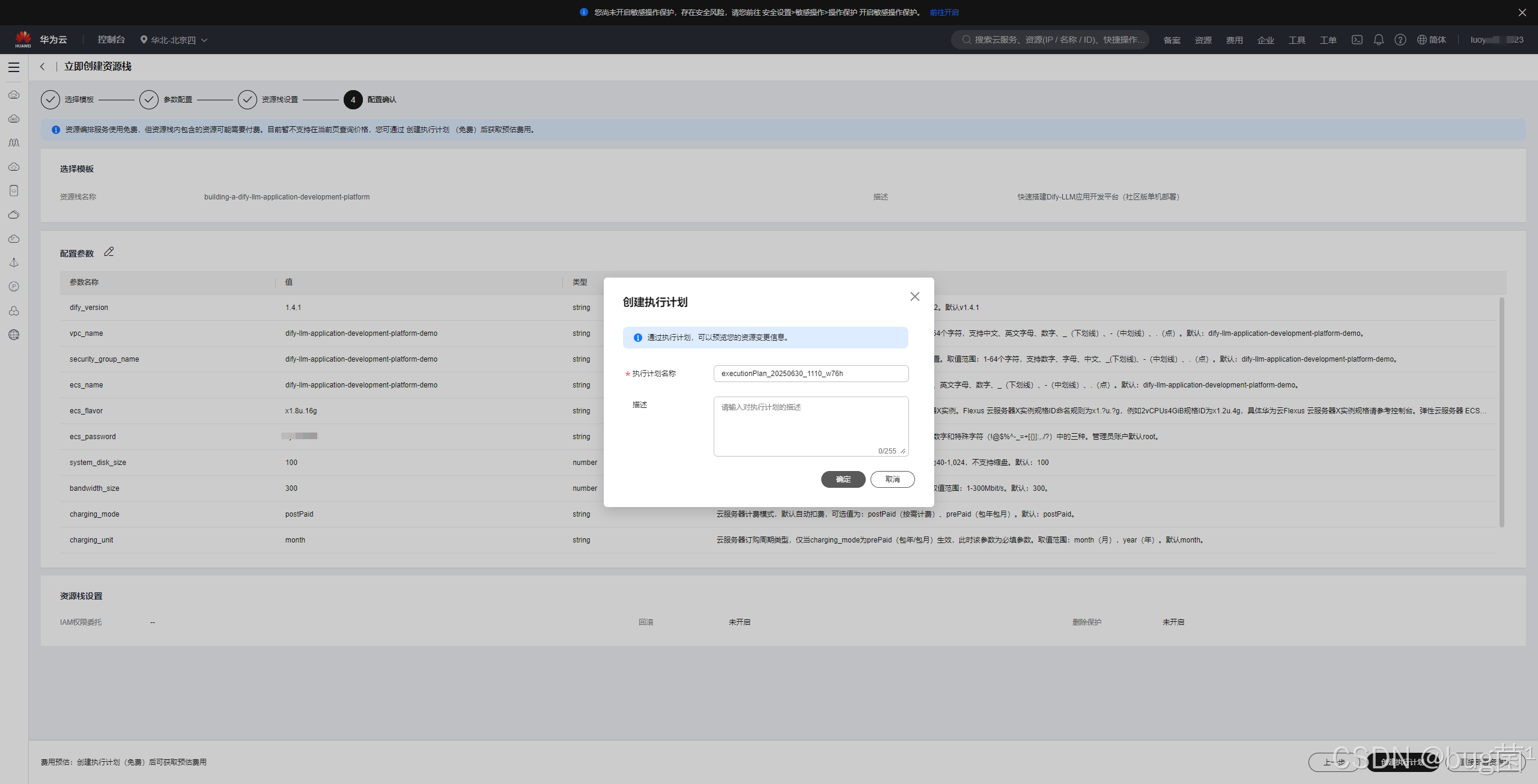Click the 直接部署资源栈 button

1485,762
